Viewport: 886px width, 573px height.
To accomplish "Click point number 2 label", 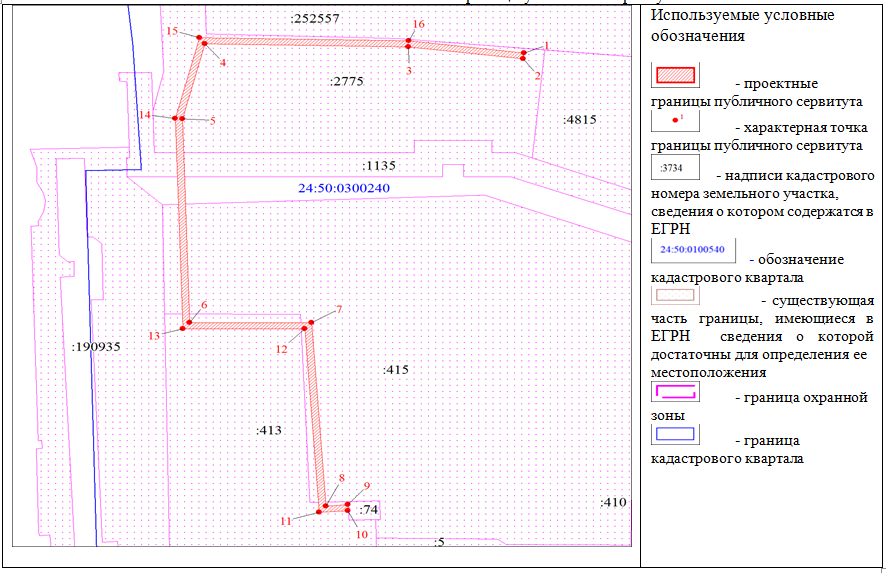I will coord(537,75).
